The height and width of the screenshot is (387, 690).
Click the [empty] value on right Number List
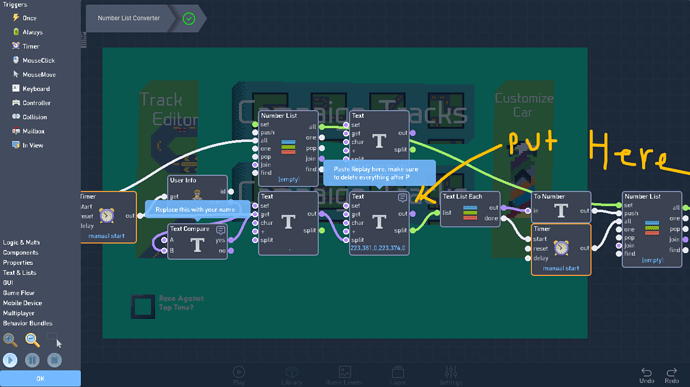(652, 260)
